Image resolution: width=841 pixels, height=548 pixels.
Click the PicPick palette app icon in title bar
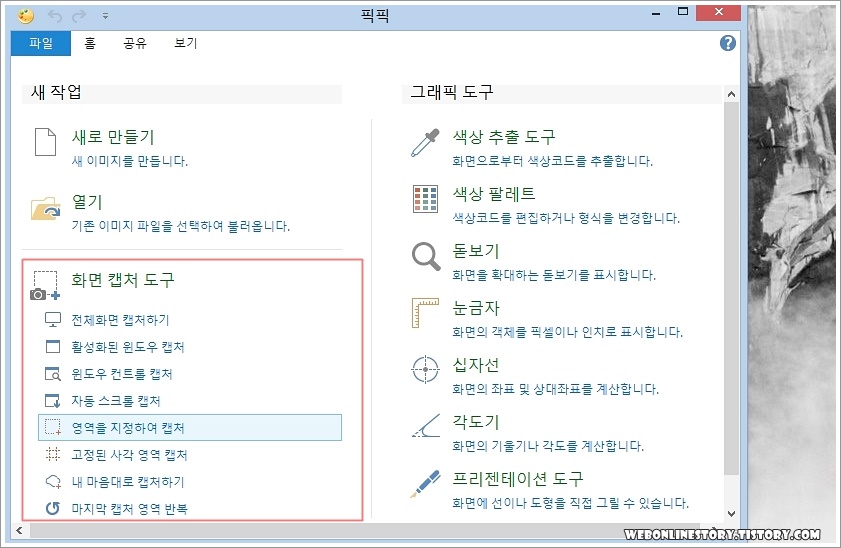point(25,16)
